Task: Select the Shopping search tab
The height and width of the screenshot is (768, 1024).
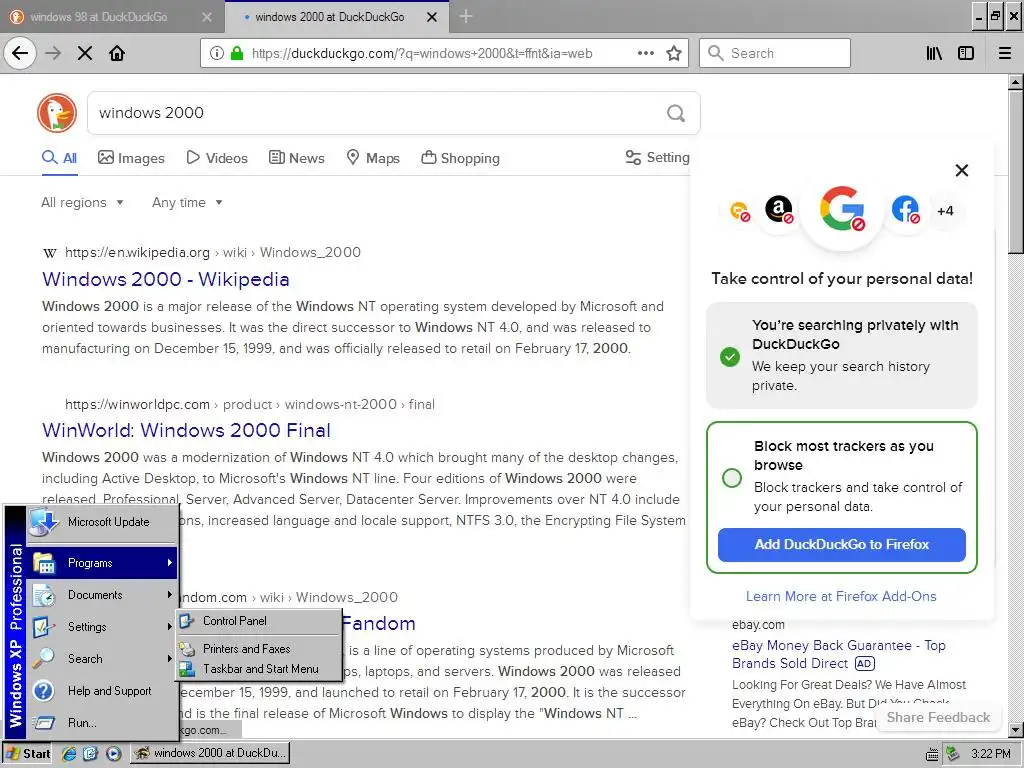Action: (x=460, y=158)
